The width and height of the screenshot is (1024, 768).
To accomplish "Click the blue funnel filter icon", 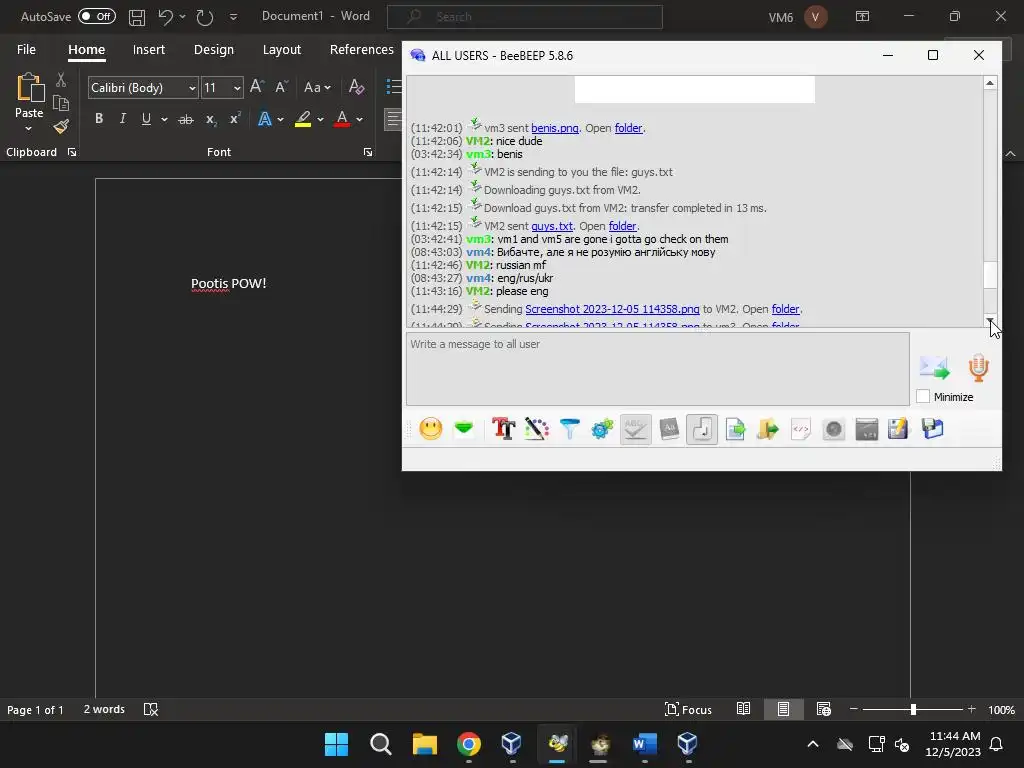I will point(569,429).
